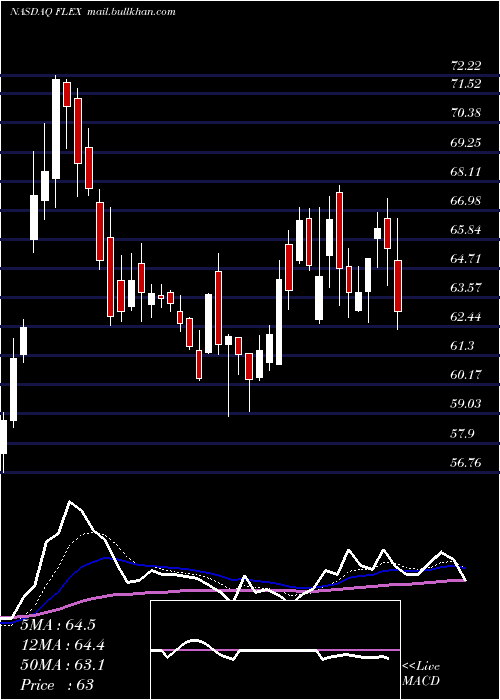Select the 62.44 price axis label
500x700 pixels.
pyautogui.click(x=466, y=317)
